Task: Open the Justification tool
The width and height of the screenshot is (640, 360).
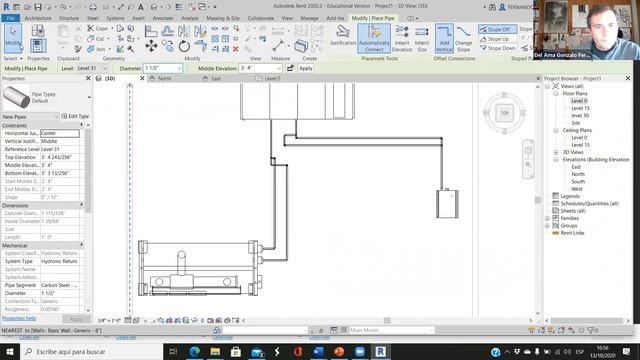Action: [343, 35]
